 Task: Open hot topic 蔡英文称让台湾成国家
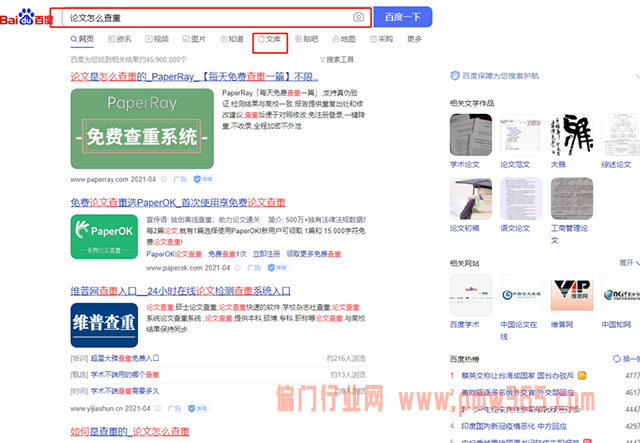point(518,375)
